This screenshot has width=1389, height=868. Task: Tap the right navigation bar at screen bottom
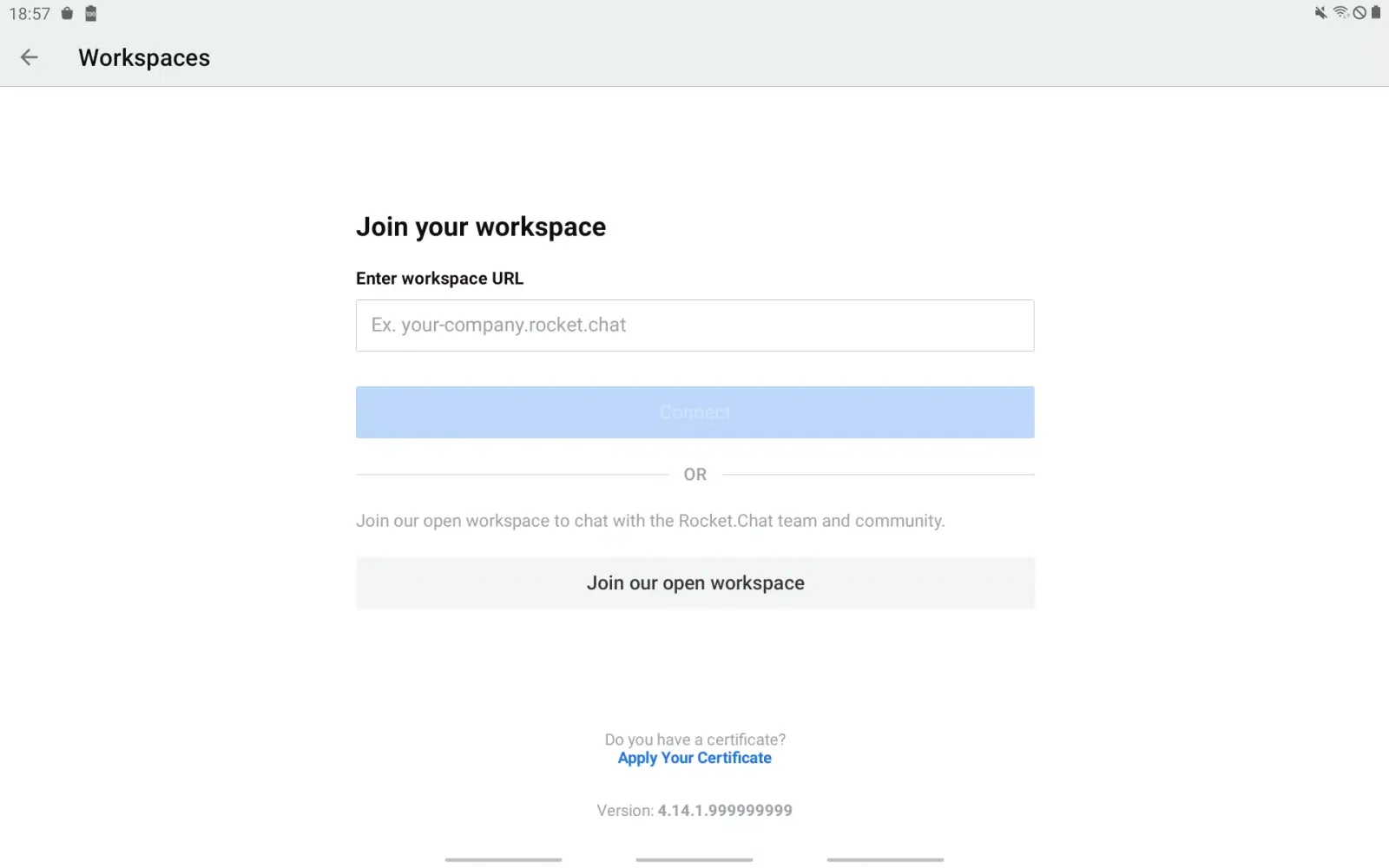click(x=885, y=859)
